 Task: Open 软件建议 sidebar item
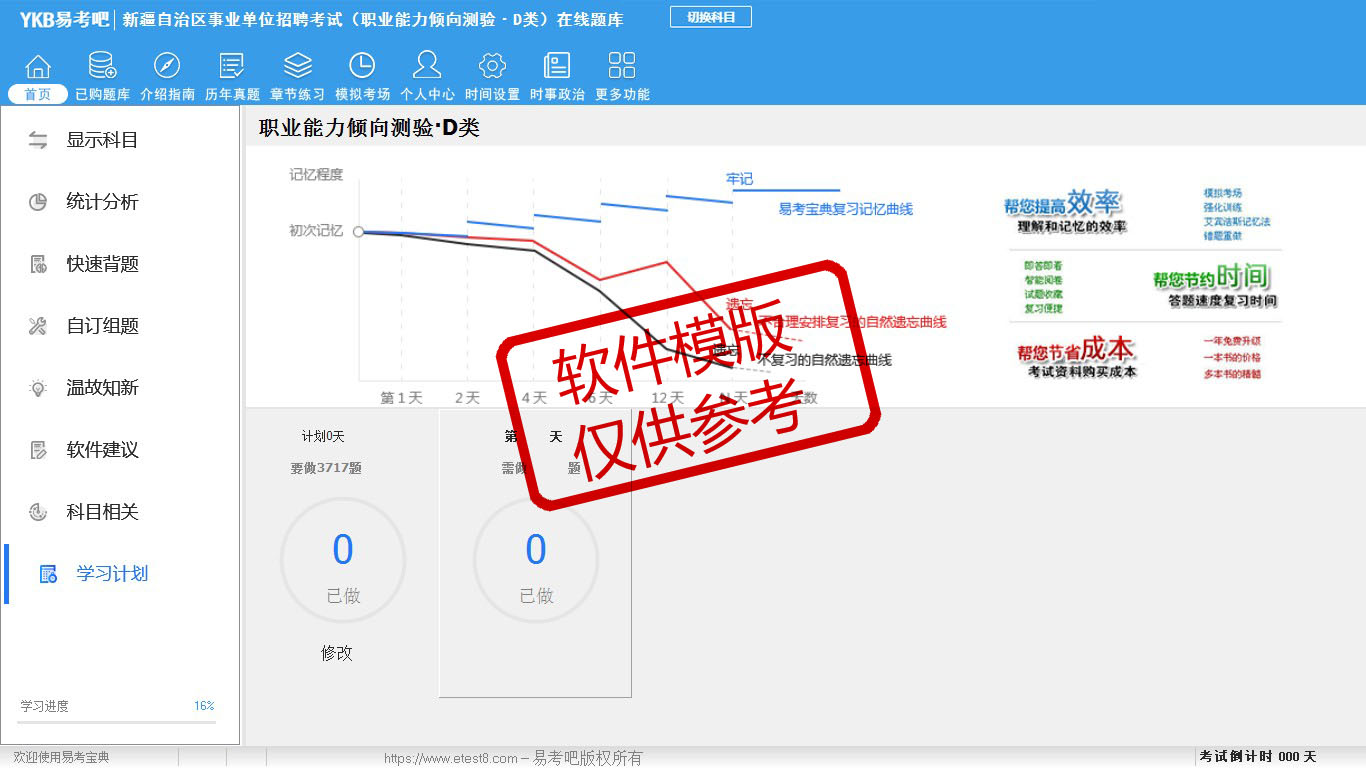[102, 450]
